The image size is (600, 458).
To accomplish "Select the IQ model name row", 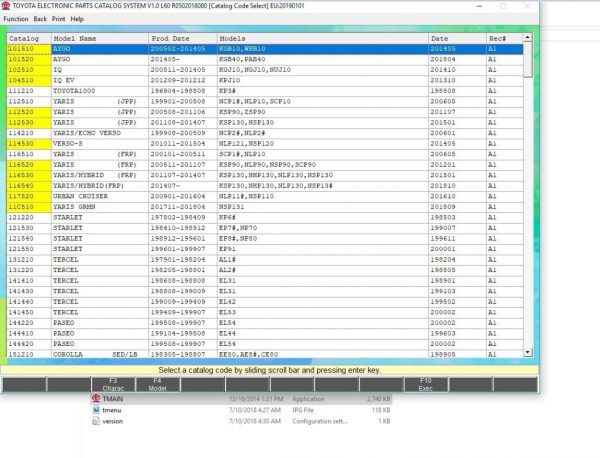I will 265,70.
